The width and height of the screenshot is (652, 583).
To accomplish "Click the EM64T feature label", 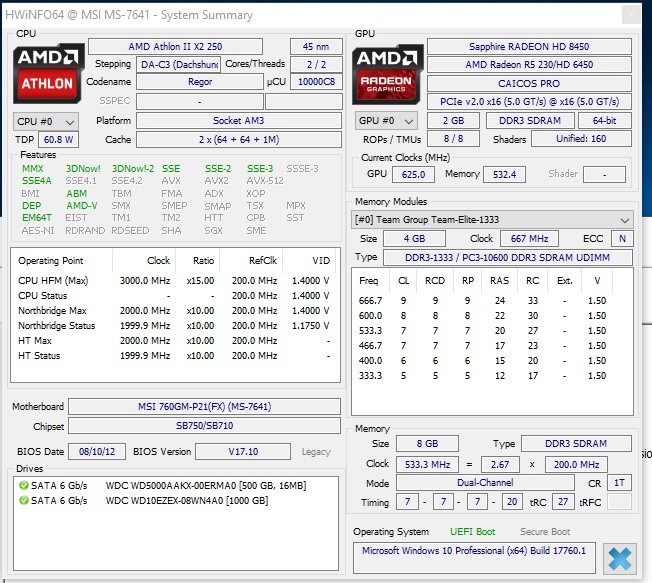I will pyautogui.click(x=37, y=217).
